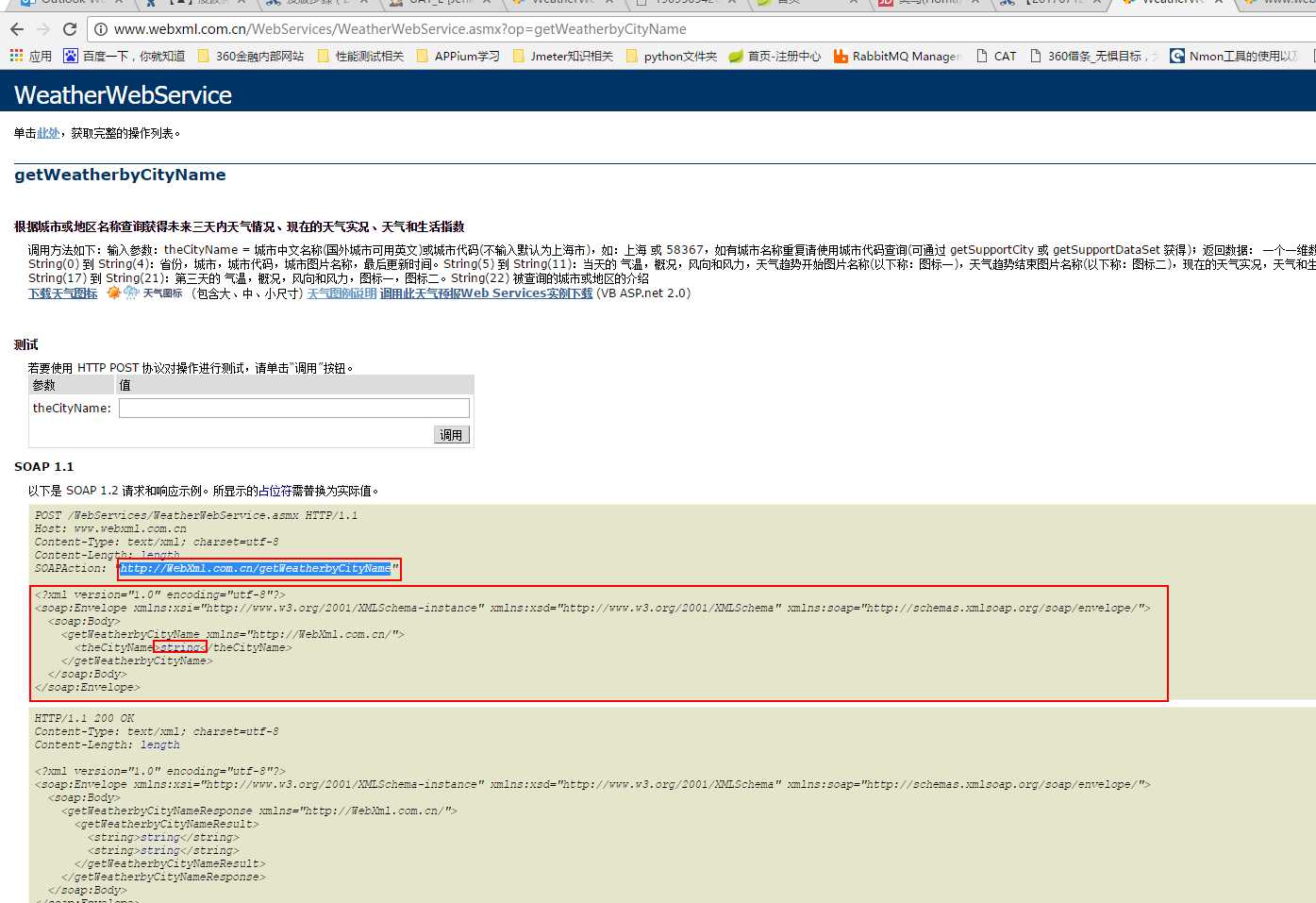Viewport: 1316px width, 903px height.
Task: Focus the theCityName input field
Action: tap(293, 408)
